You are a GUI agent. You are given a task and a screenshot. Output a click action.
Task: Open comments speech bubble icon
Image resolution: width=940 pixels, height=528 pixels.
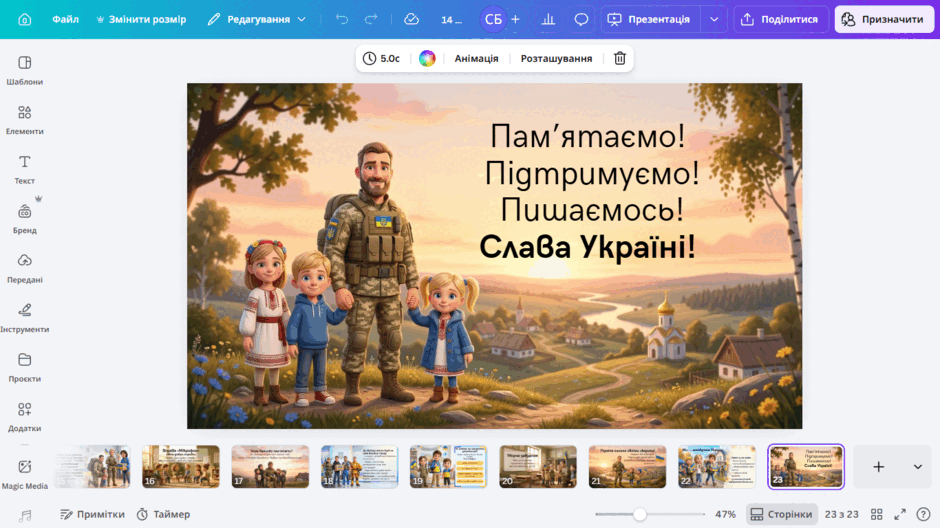[581, 19]
